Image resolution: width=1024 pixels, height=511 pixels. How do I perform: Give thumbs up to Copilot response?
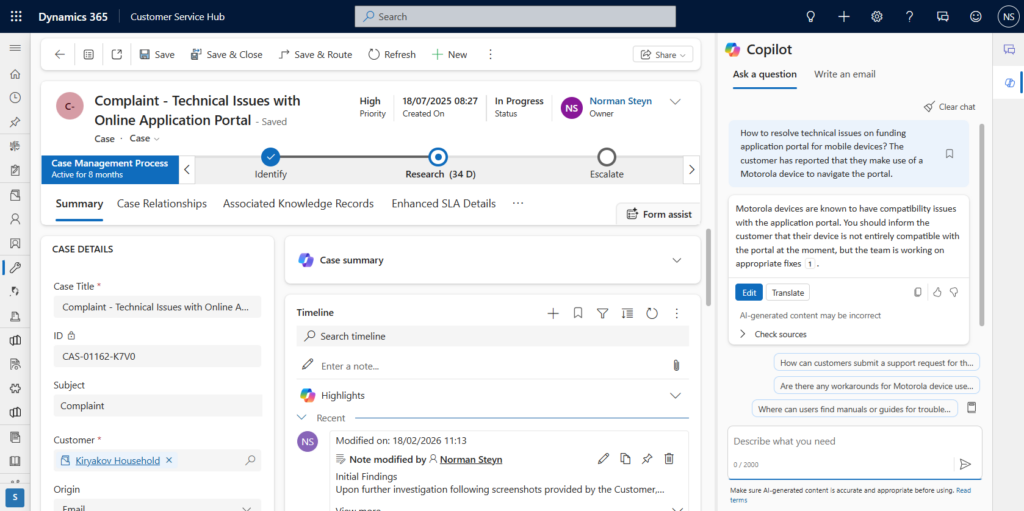click(x=937, y=292)
